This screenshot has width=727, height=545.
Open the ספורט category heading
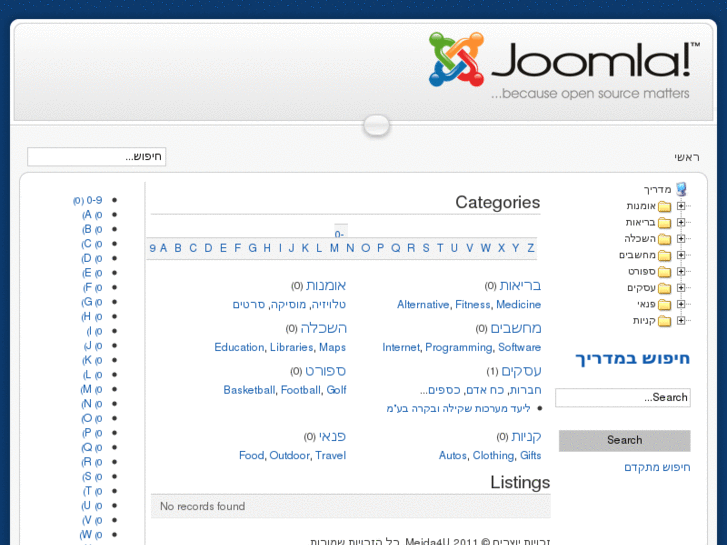[x=325, y=371]
